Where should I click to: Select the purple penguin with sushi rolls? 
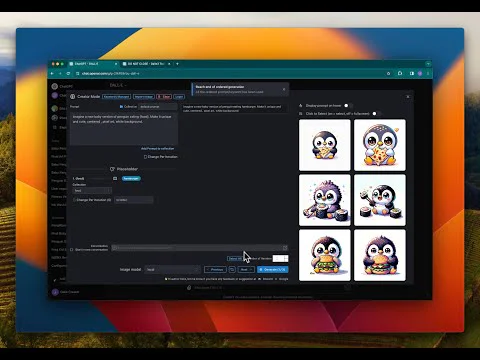[325, 200]
